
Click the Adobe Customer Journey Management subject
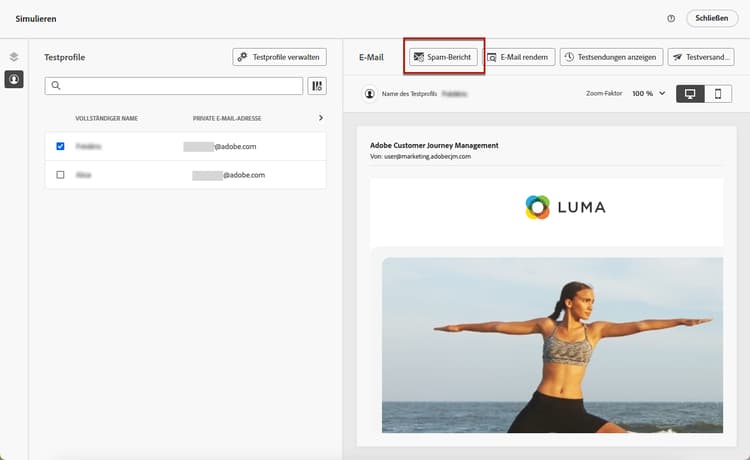(434, 145)
